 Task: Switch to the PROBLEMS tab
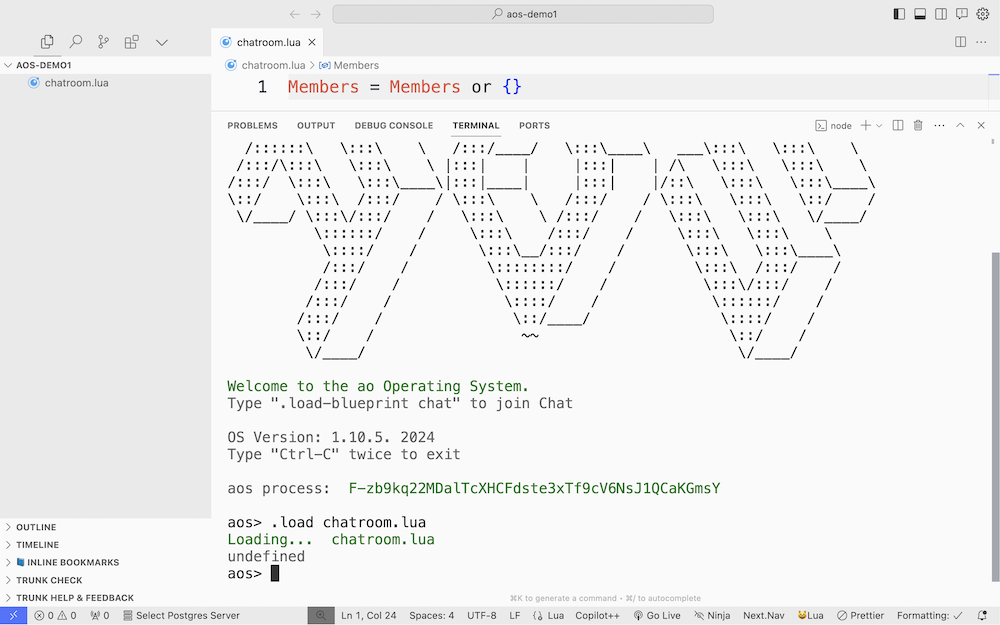click(x=252, y=126)
